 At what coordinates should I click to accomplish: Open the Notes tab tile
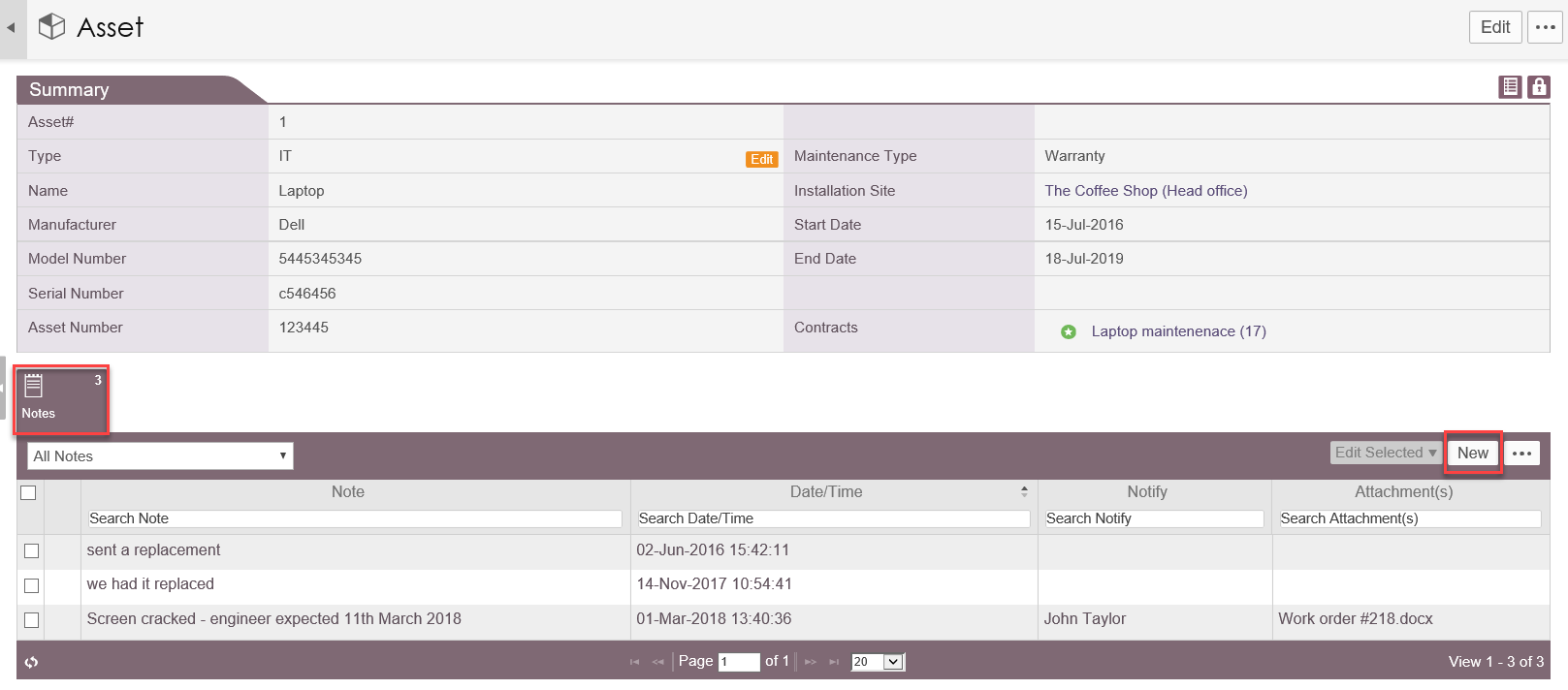[60, 399]
